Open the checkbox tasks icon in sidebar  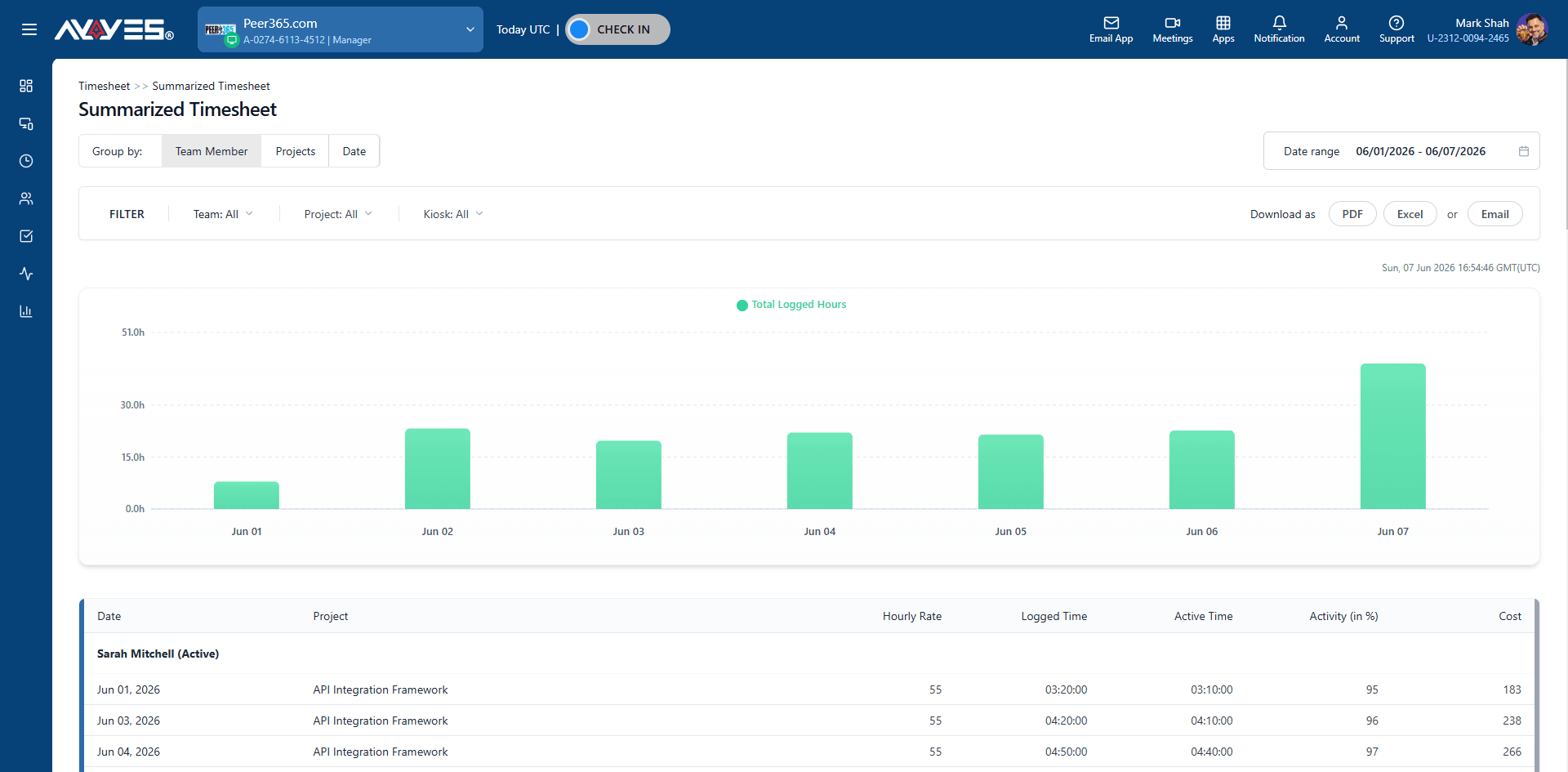tap(26, 236)
